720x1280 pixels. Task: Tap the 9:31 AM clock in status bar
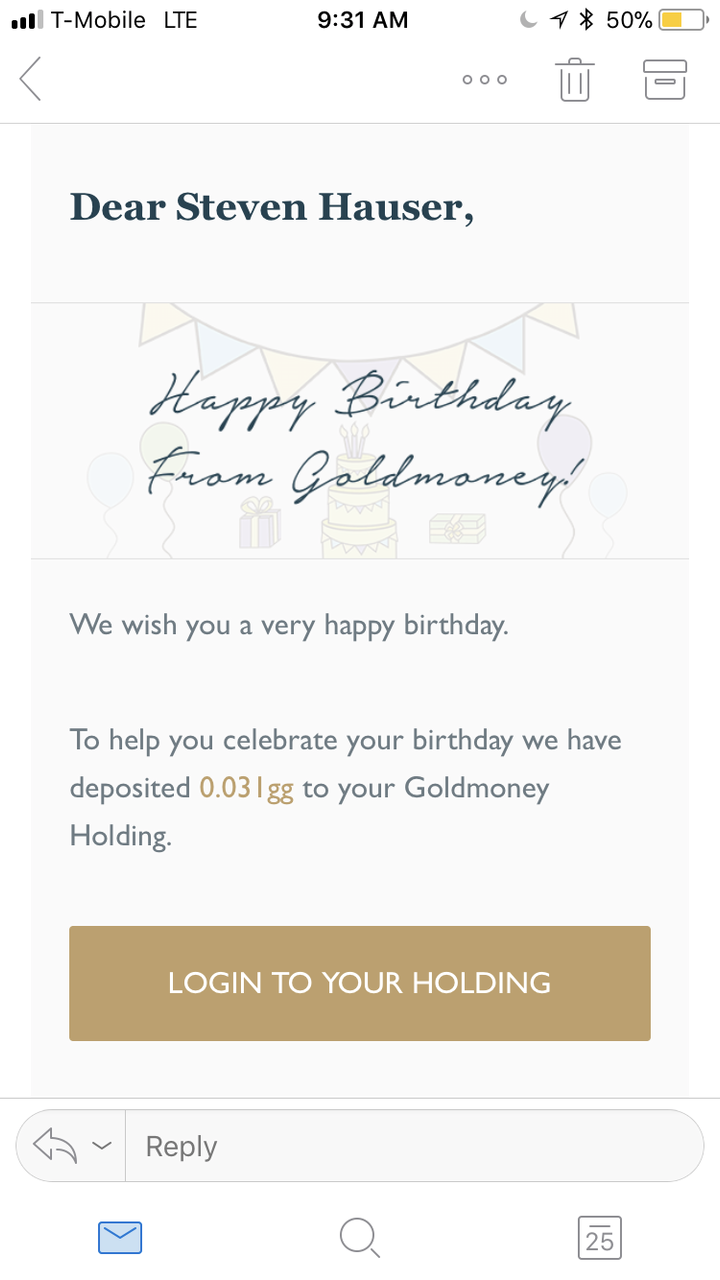[362, 20]
